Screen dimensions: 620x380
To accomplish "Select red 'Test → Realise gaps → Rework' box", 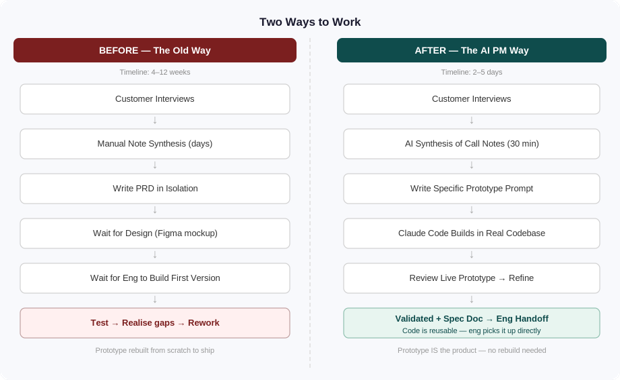I will (155, 323).
